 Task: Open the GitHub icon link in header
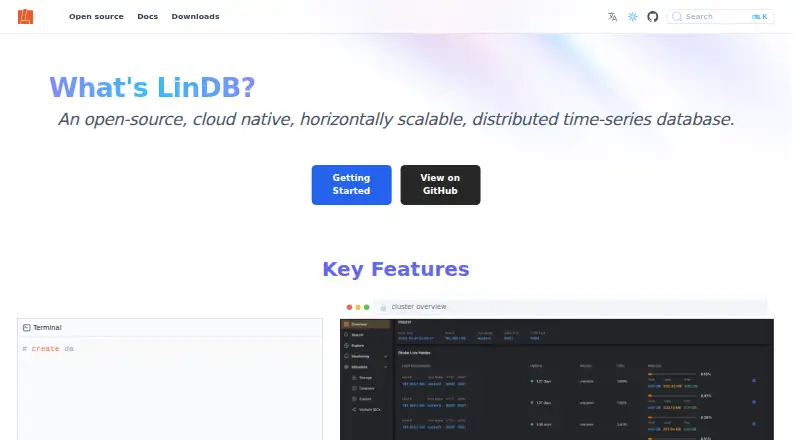[x=653, y=17]
